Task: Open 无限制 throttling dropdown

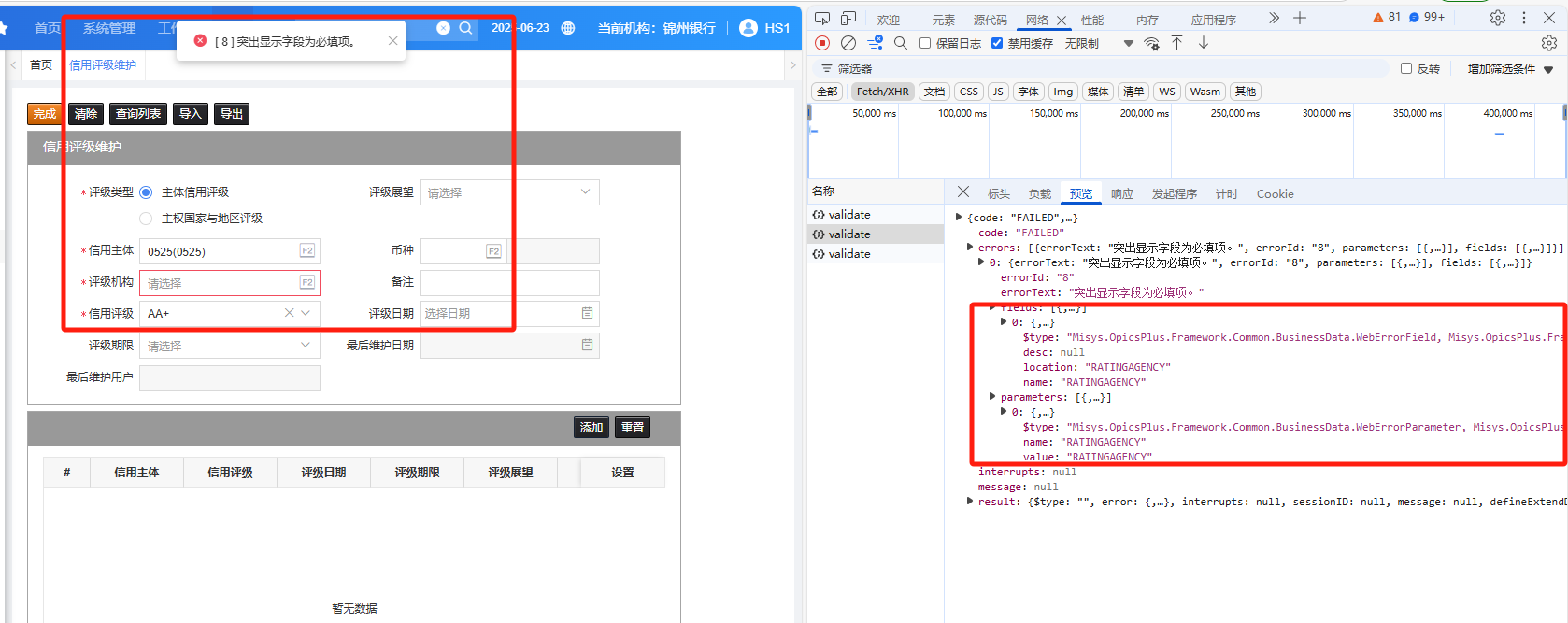Action: tap(1099, 43)
